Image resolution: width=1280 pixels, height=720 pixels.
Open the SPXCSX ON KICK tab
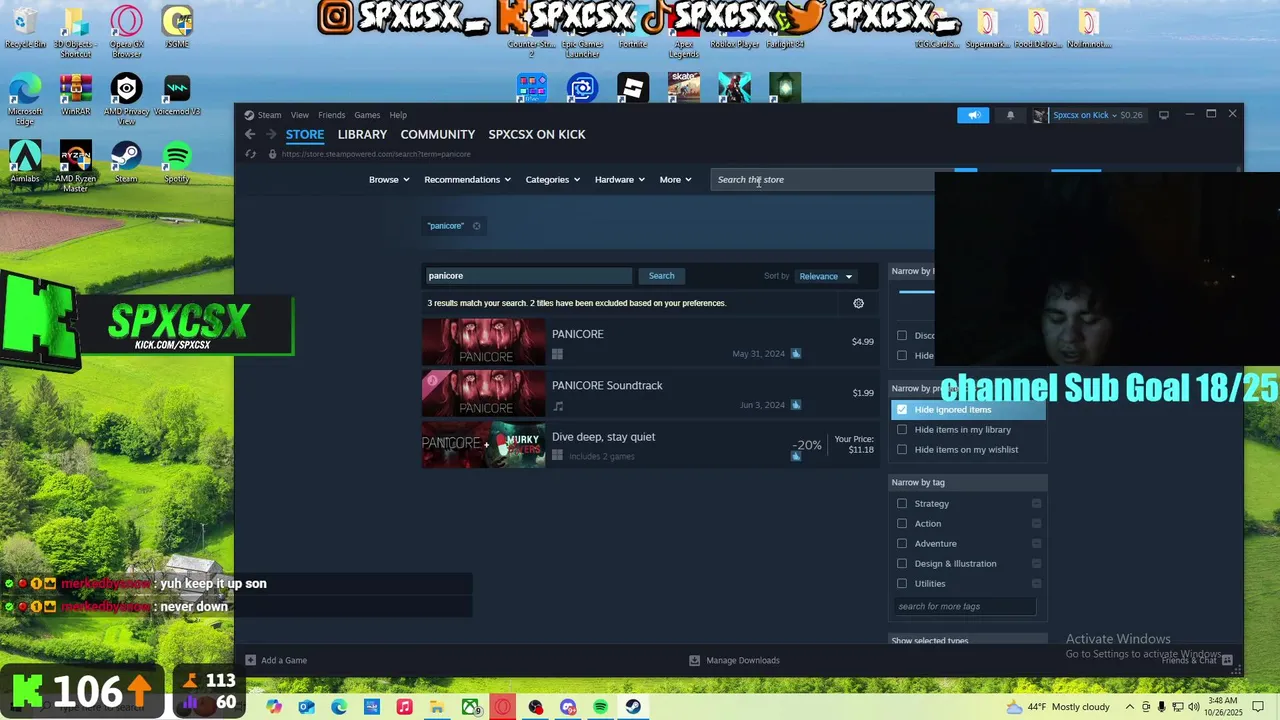pyautogui.click(x=537, y=134)
